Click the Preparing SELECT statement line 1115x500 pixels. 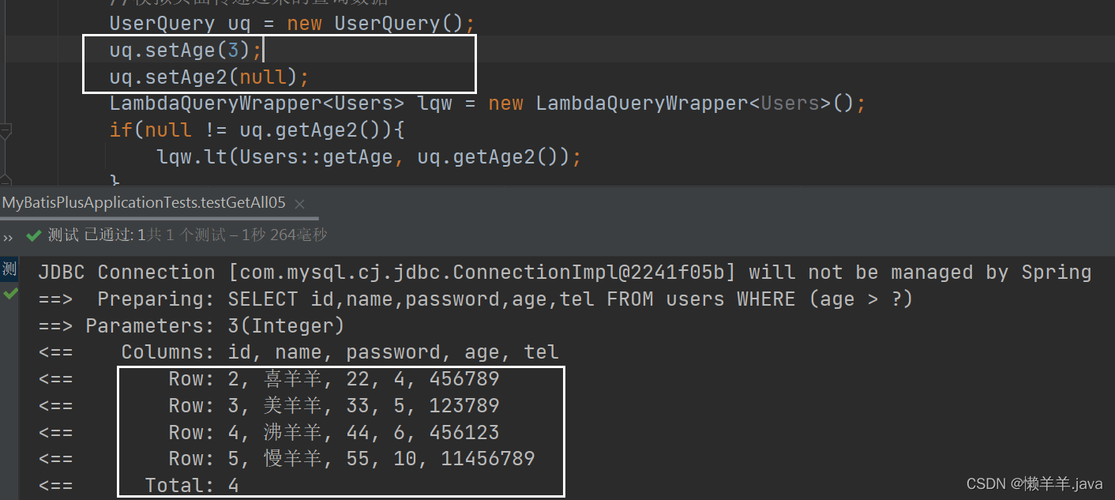[x=475, y=299]
